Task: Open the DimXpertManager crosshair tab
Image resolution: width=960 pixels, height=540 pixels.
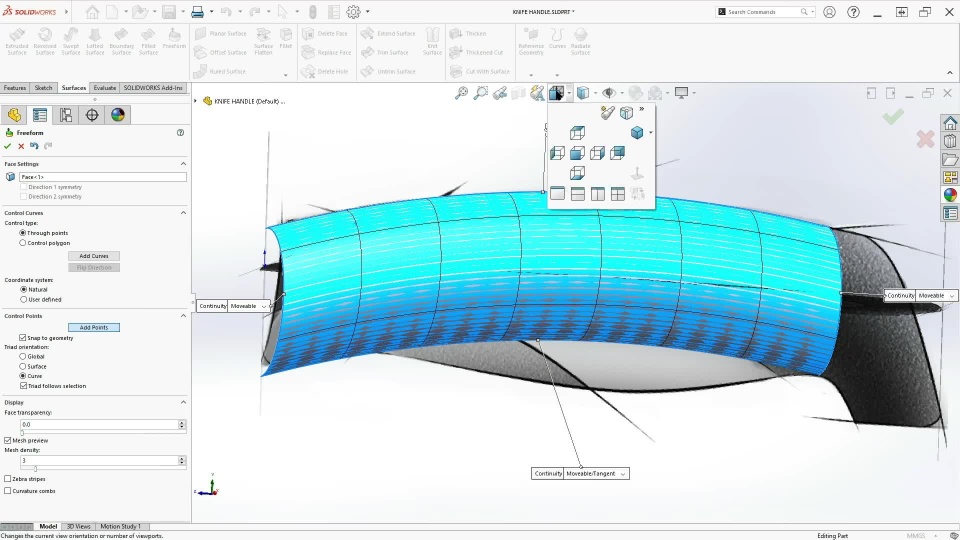Action: (x=92, y=115)
